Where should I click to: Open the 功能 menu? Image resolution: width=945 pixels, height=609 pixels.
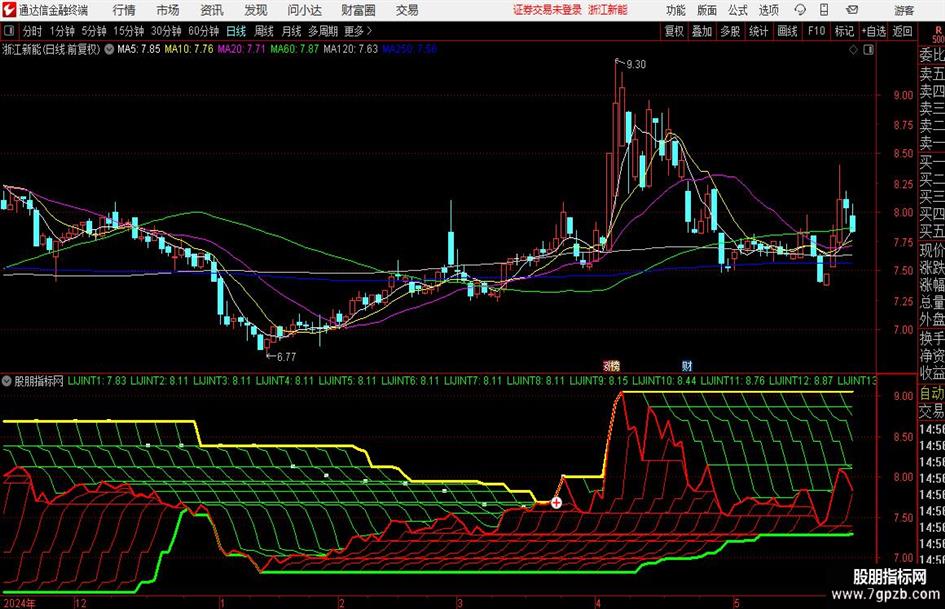[676, 10]
